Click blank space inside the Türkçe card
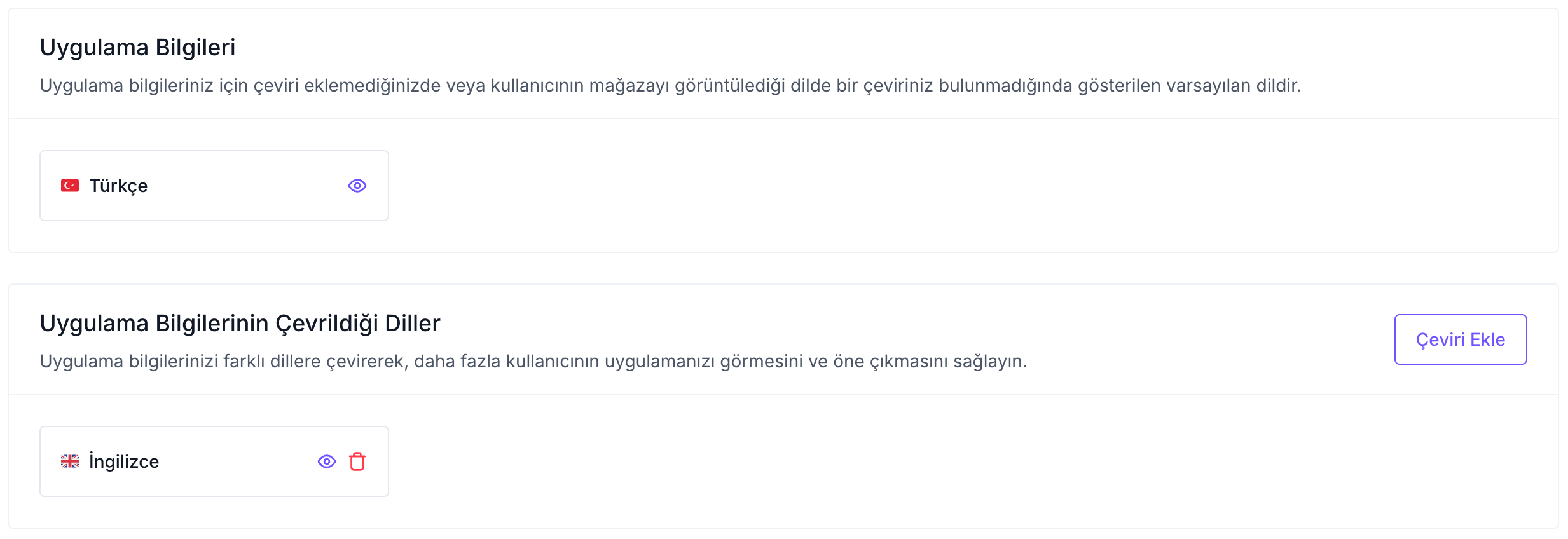1568x539 pixels. click(x=248, y=186)
